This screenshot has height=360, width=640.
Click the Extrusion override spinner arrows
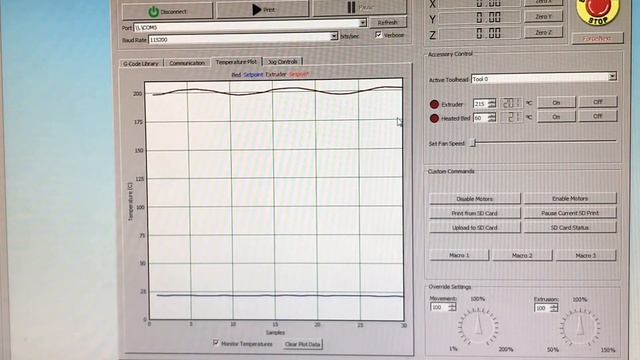point(554,308)
